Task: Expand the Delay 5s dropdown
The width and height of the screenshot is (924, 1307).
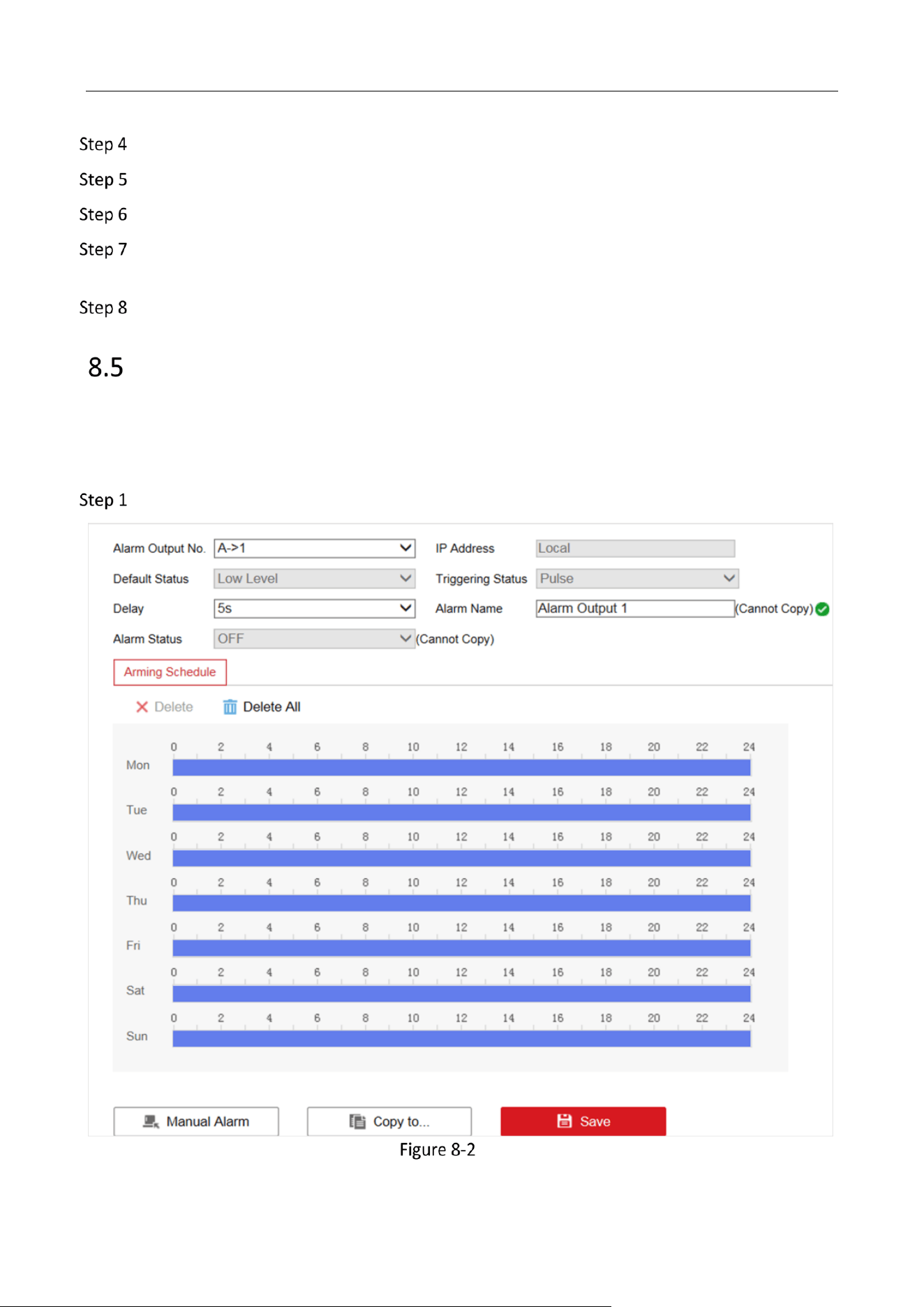Action: coord(315,608)
